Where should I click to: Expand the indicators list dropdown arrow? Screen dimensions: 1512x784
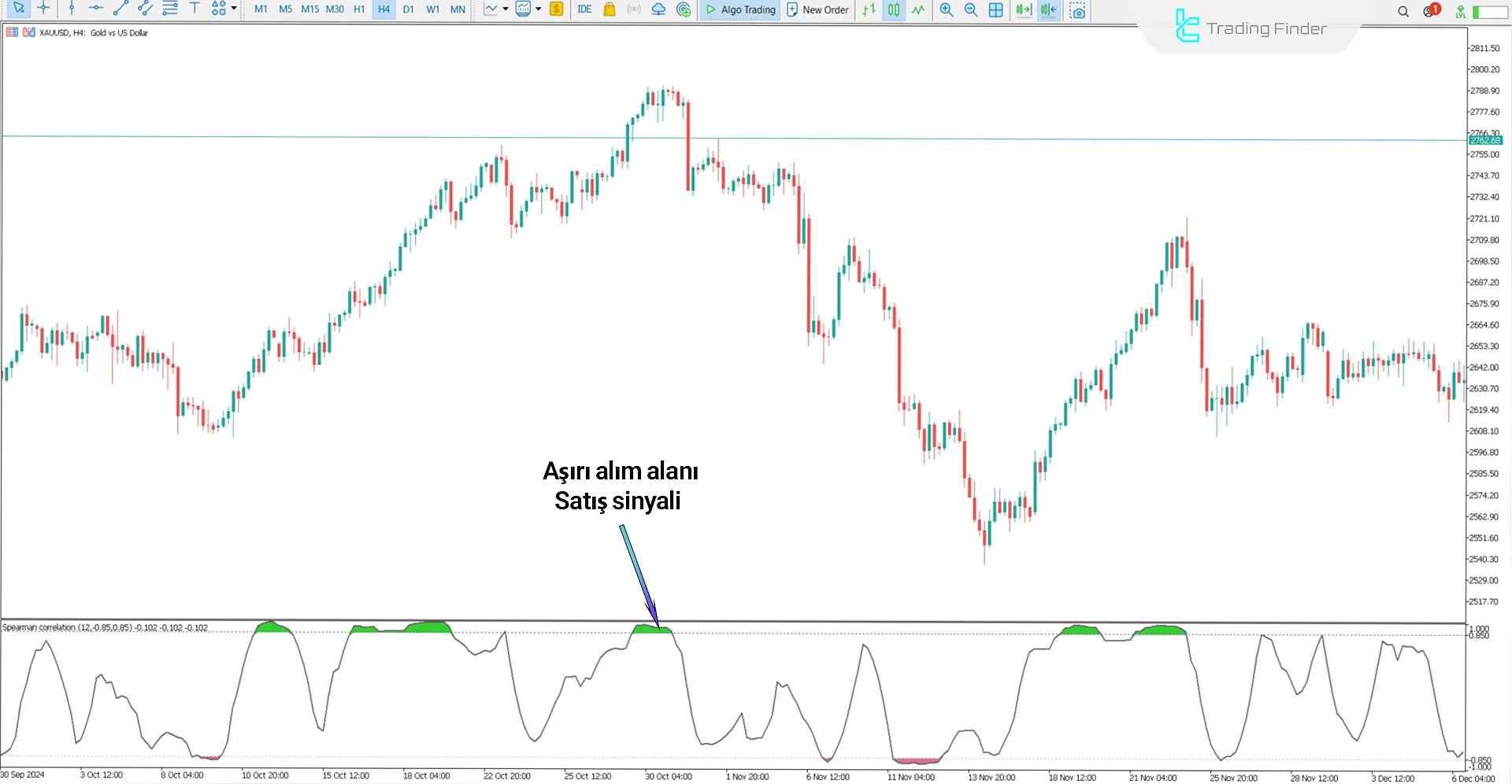(539, 9)
